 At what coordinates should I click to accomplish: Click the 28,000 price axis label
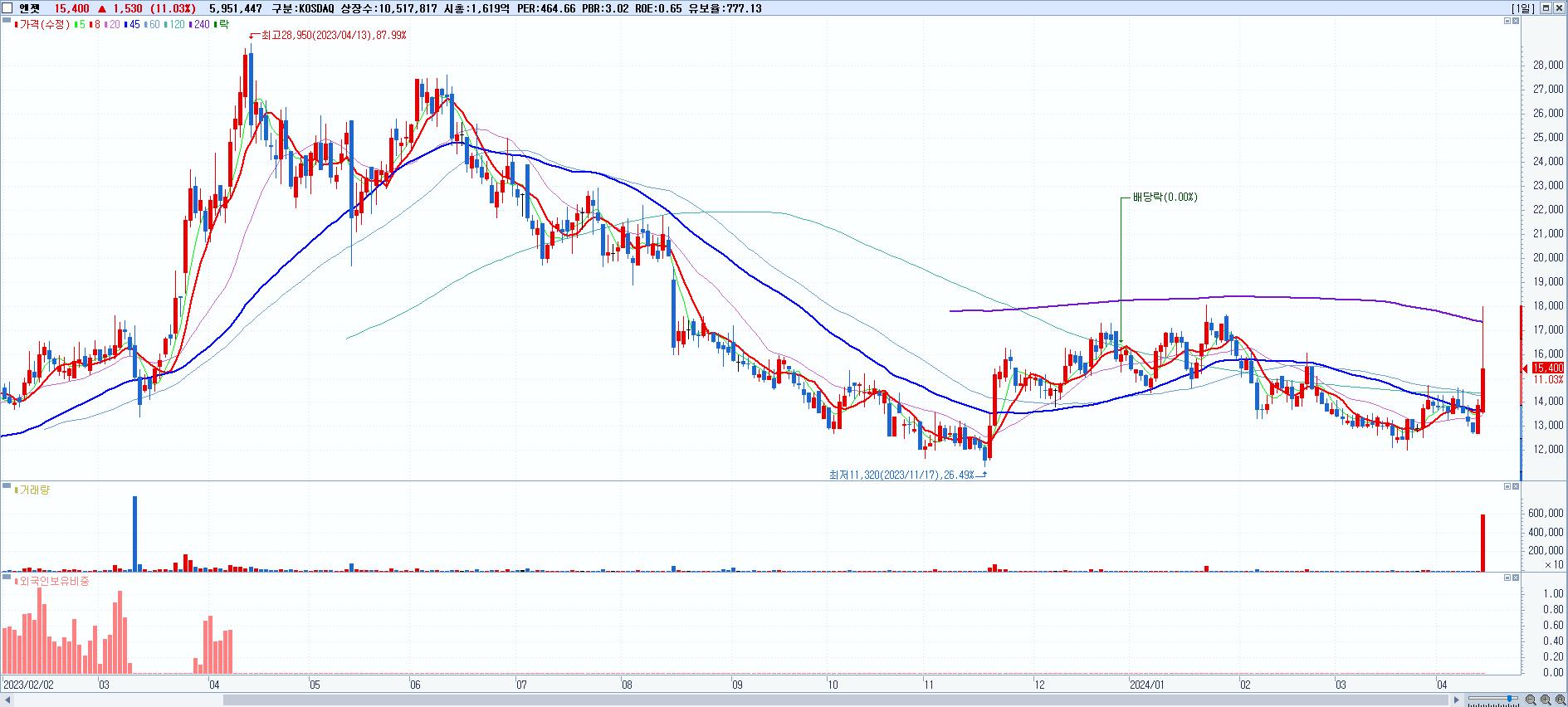(x=1548, y=66)
